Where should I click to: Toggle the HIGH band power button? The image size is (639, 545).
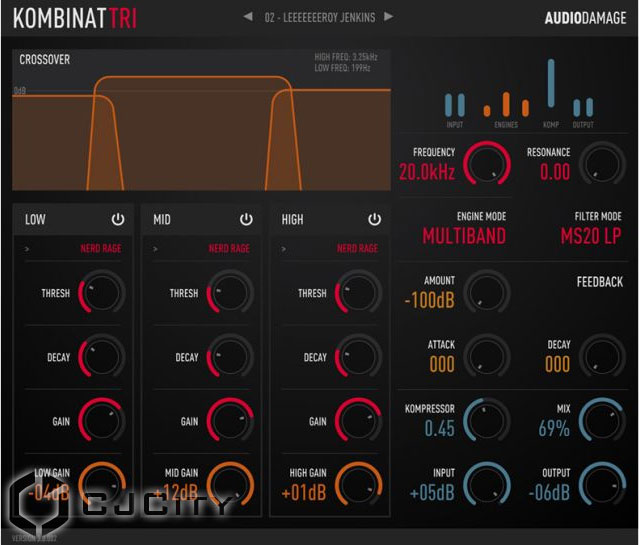click(x=375, y=219)
